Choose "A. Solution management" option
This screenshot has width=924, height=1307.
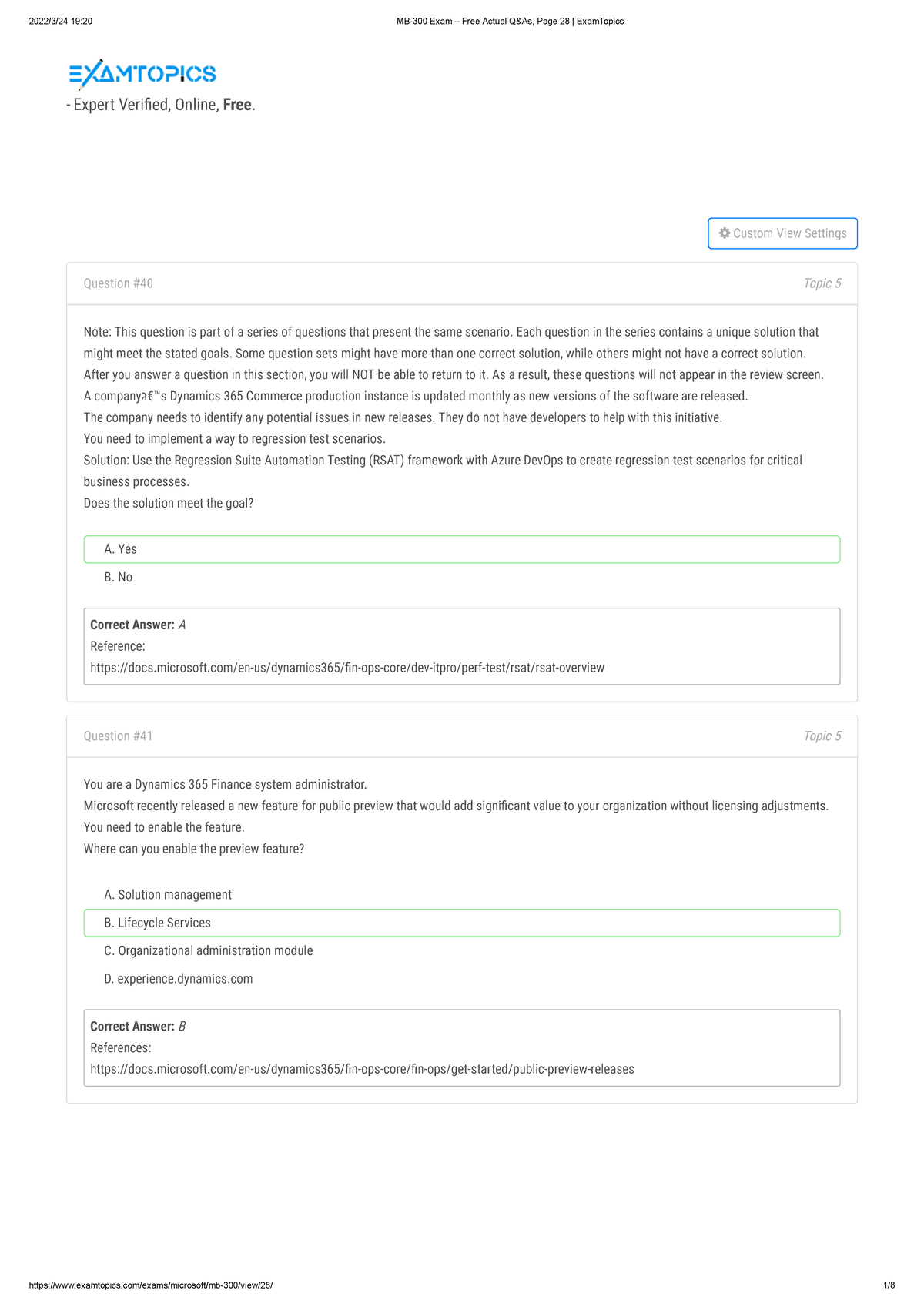pyautogui.click(x=168, y=895)
